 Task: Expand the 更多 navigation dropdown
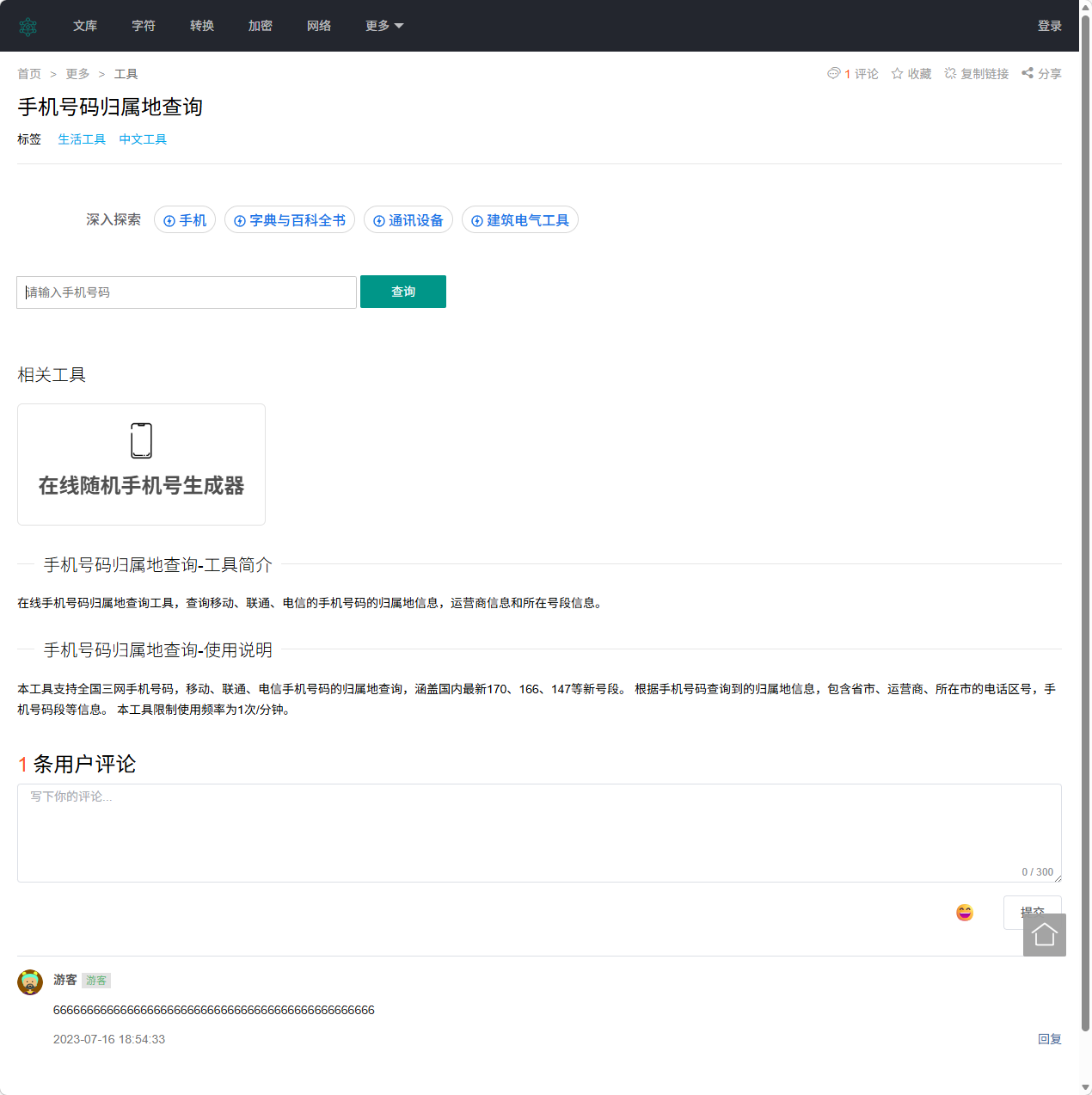coord(383,26)
